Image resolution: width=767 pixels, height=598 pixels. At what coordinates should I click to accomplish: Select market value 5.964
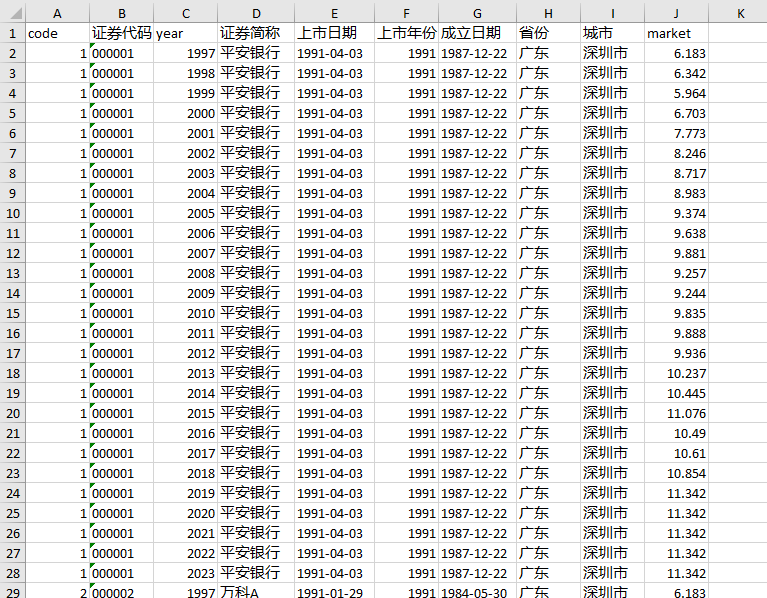[x=677, y=93]
